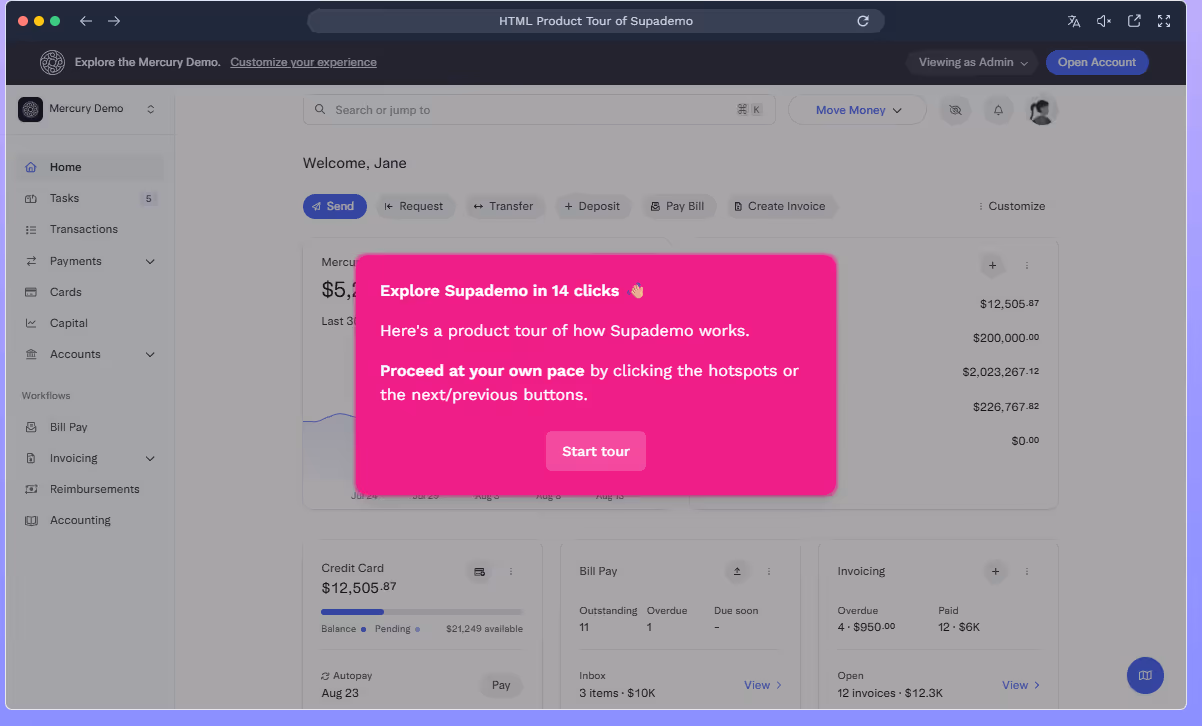Image resolution: width=1202 pixels, height=726 pixels.
Task: Open the Move Money dropdown
Action: pyautogui.click(x=857, y=110)
